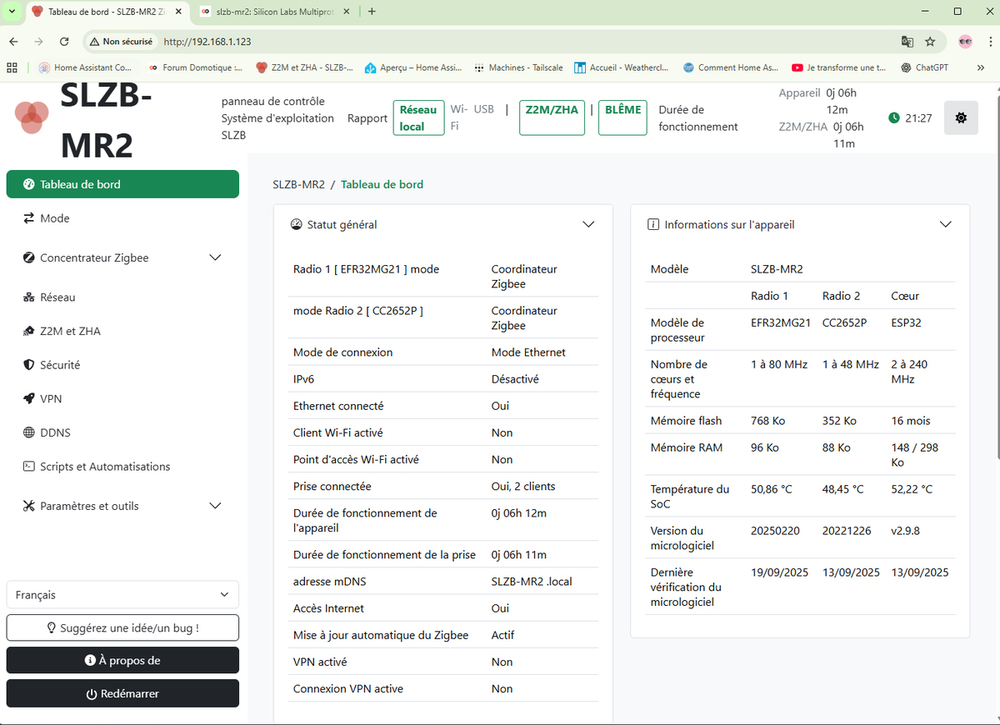Open the Sécurité sidebar item
The image size is (1000, 725).
click(122, 365)
